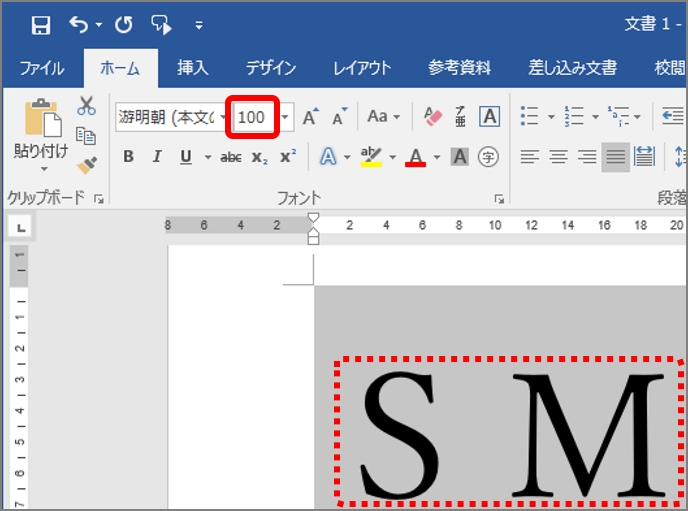This screenshot has width=688, height=511.
Task: Open the 参考資料 tab
Action: (459, 68)
